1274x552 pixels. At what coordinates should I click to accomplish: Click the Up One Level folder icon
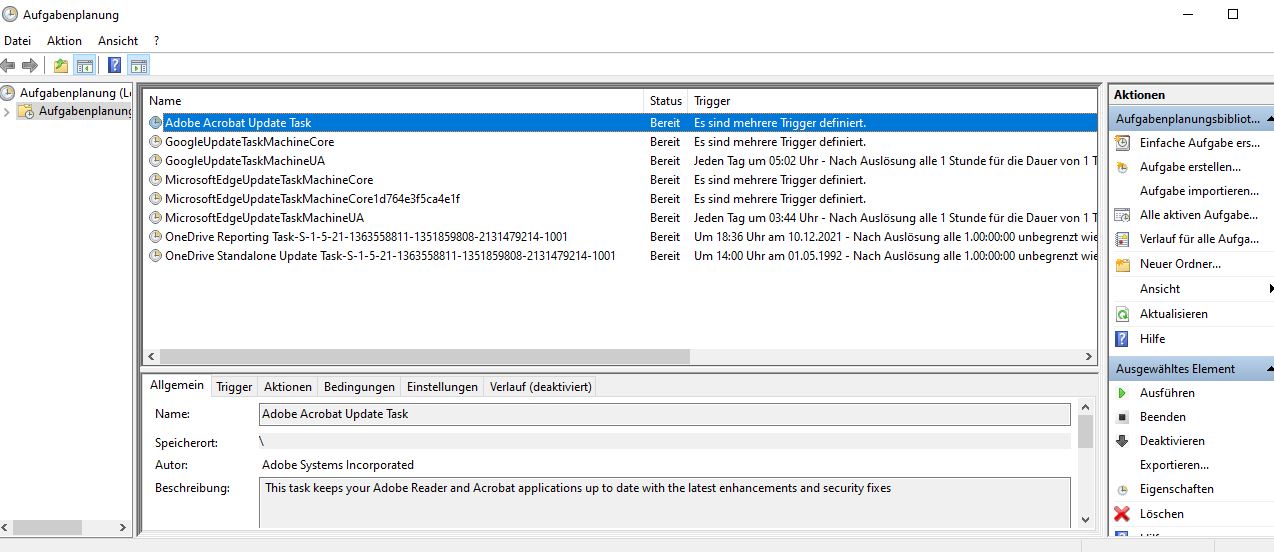[x=61, y=66]
